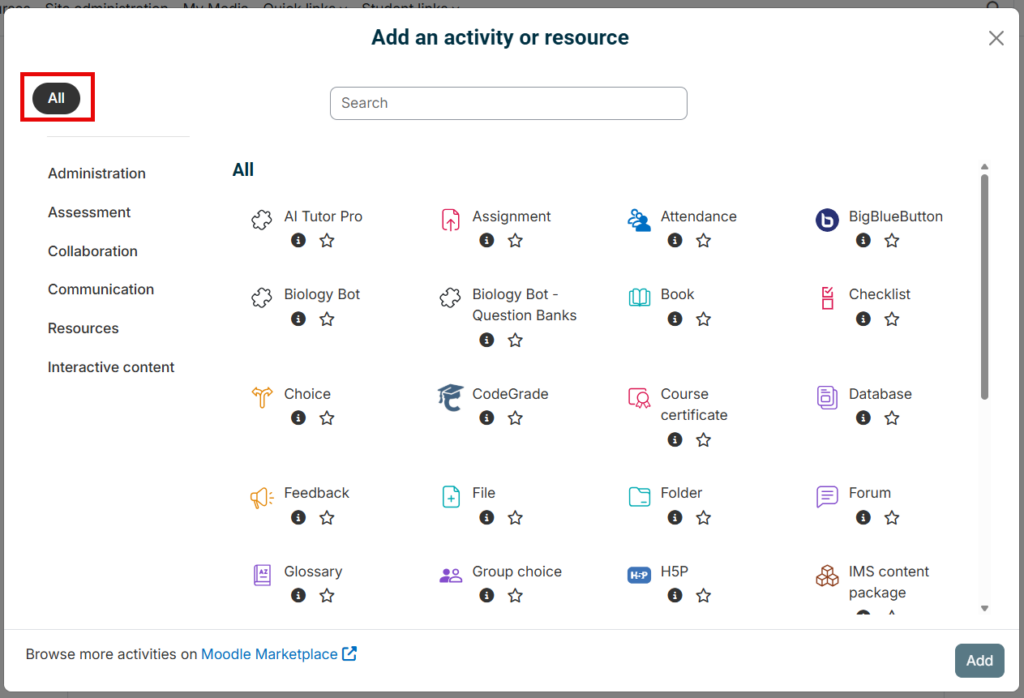Toggle the Checklist favourite star

tap(891, 319)
